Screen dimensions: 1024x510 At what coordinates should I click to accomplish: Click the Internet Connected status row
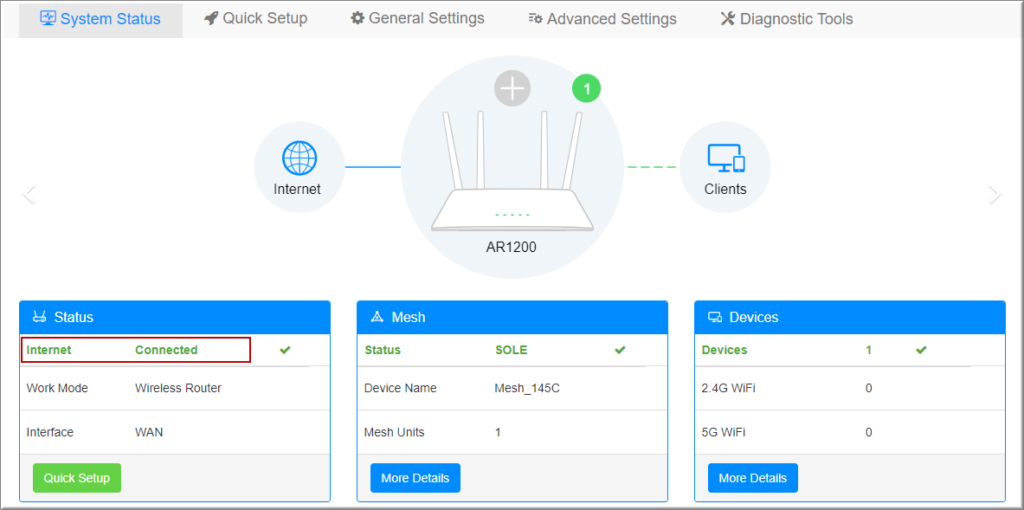click(x=136, y=350)
